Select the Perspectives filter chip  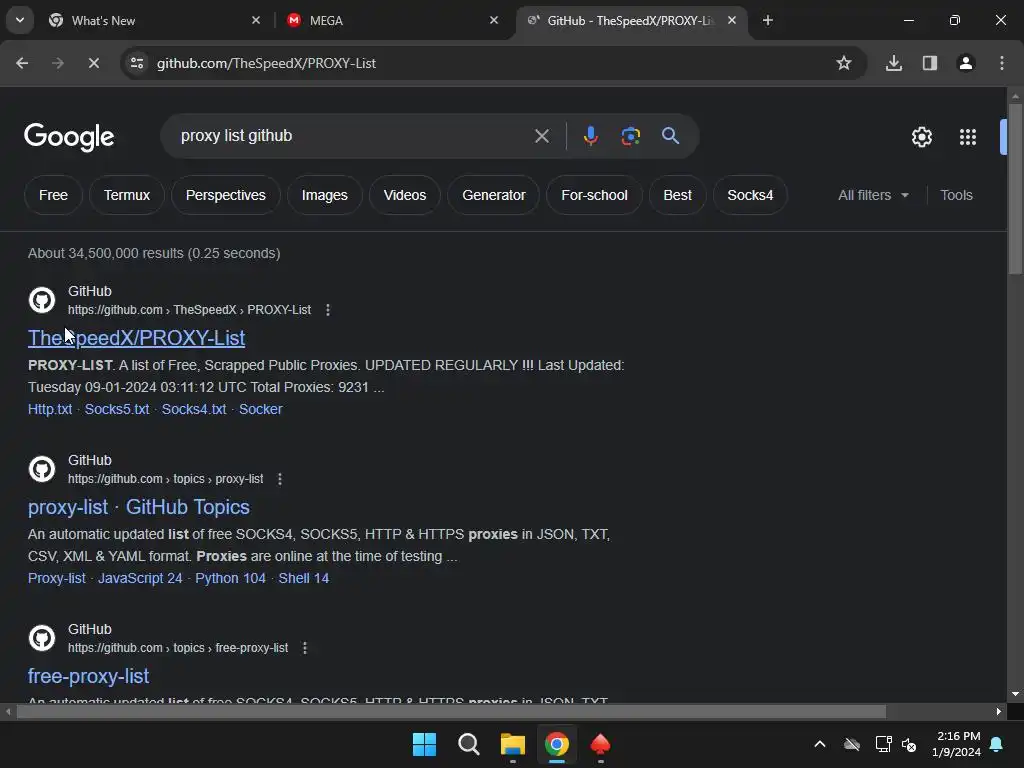tap(225, 195)
